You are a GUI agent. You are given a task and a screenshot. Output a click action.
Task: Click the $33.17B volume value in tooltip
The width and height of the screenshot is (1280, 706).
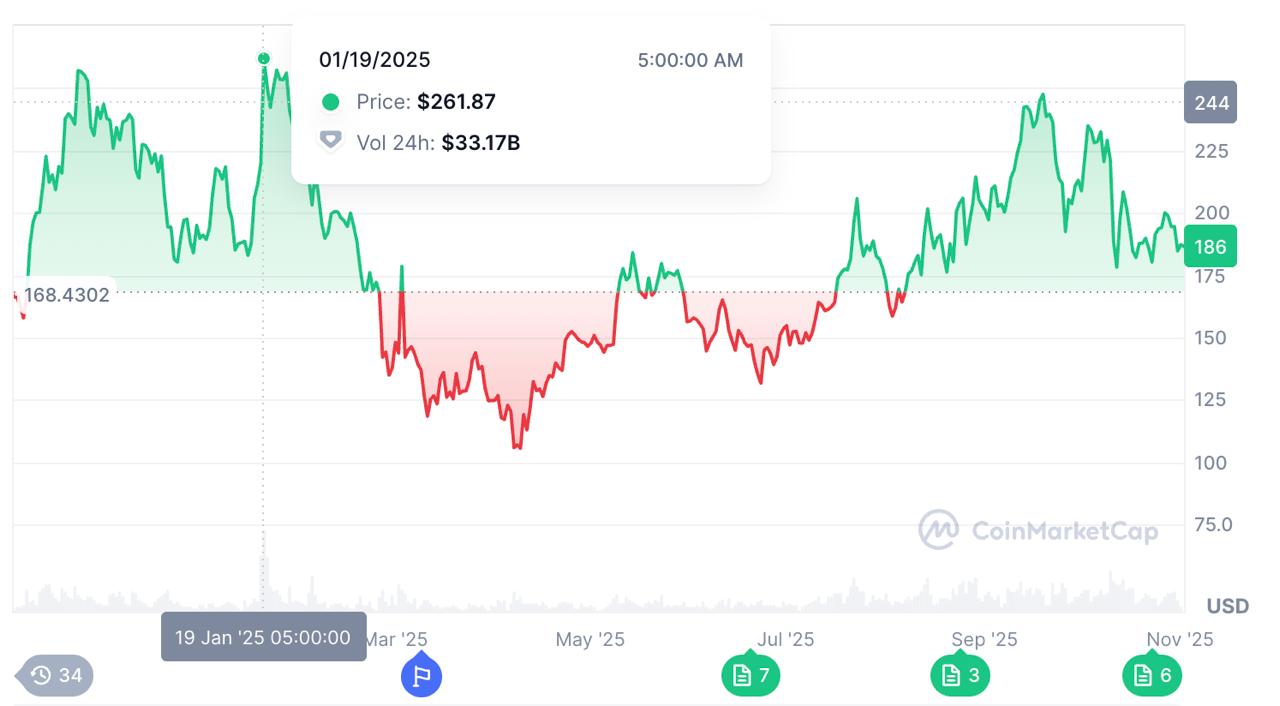[x=480, y=142]
